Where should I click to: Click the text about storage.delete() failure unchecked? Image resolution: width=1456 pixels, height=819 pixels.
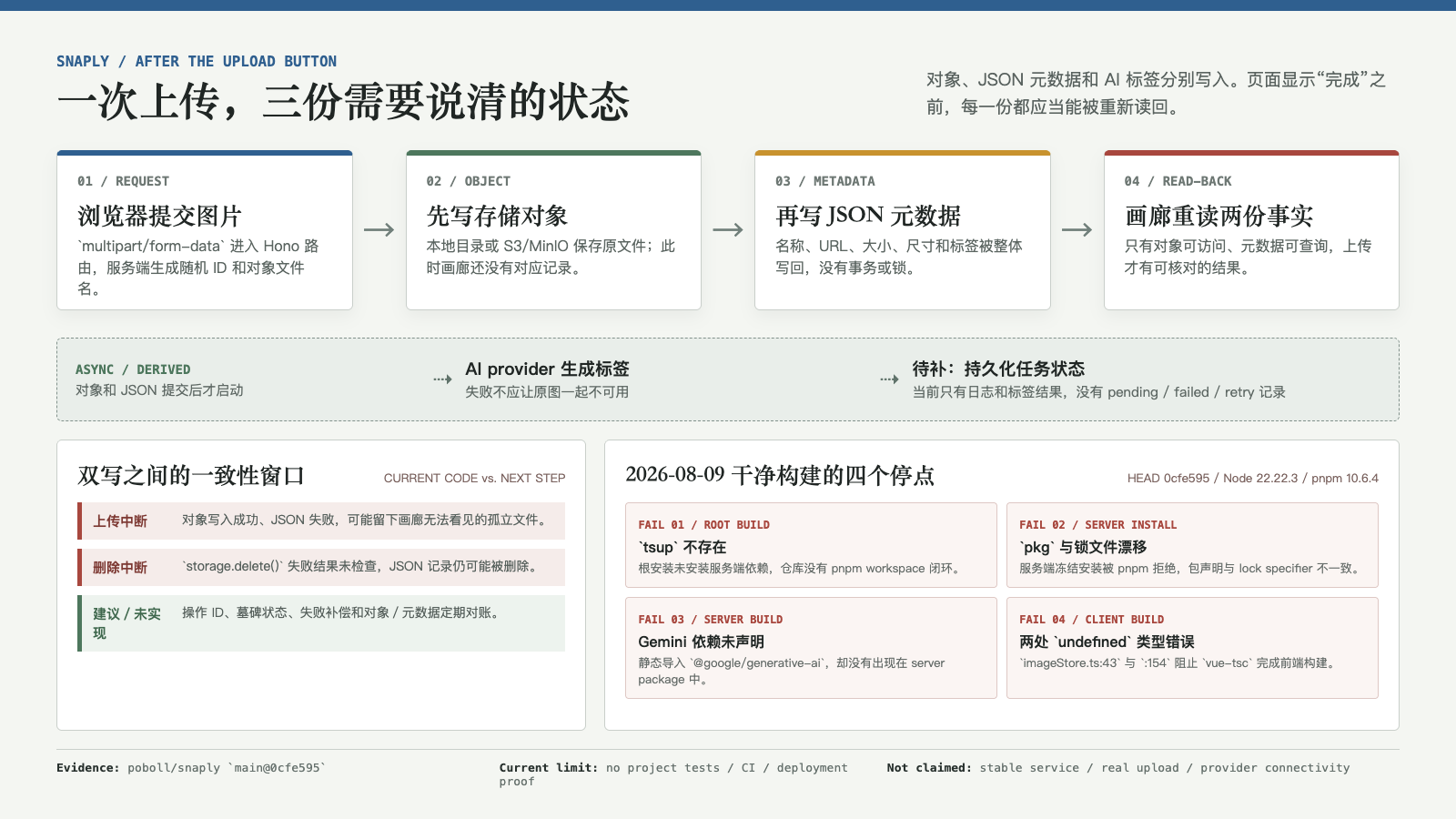click(x=361, y=566)
